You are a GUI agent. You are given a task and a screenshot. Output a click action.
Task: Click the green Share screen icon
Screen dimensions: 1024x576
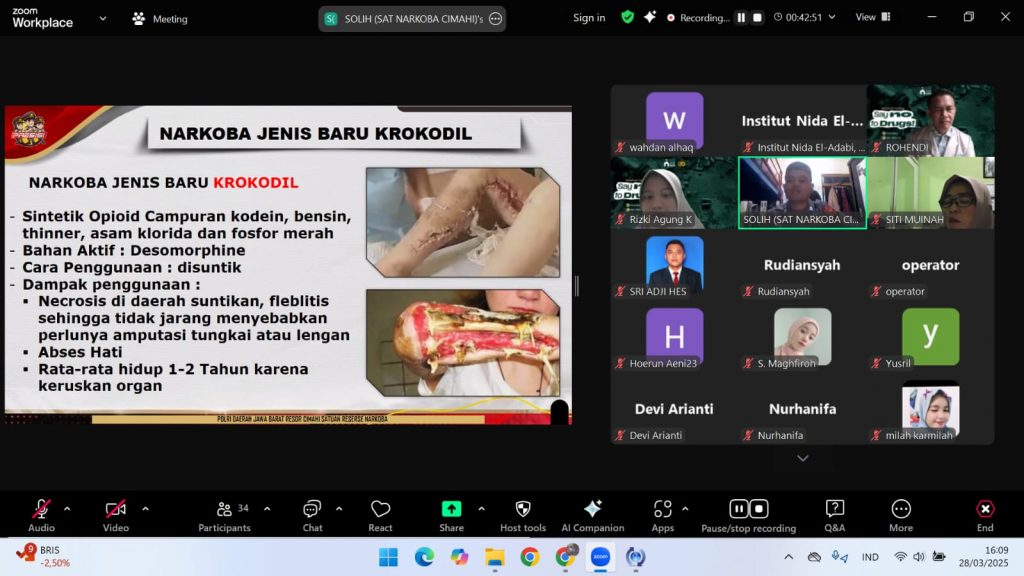[x=451, y=509]
